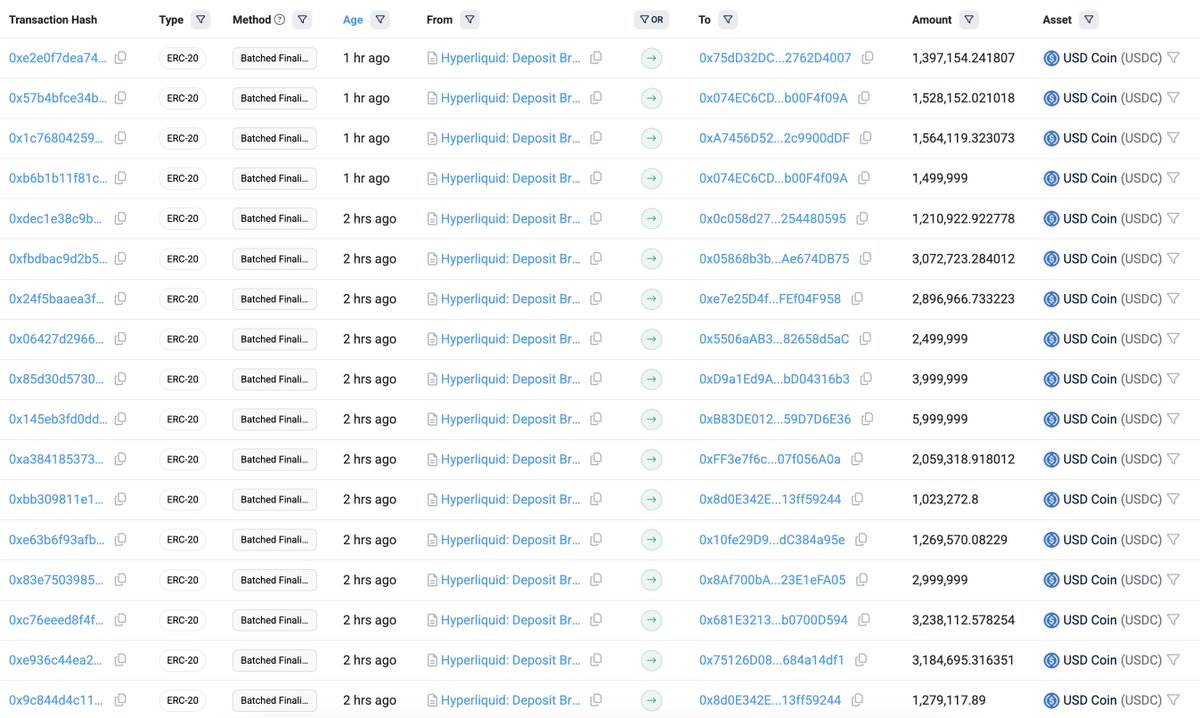
Task: Open the Age column filter
Action: pyautogui.click(x=380, y=19)
